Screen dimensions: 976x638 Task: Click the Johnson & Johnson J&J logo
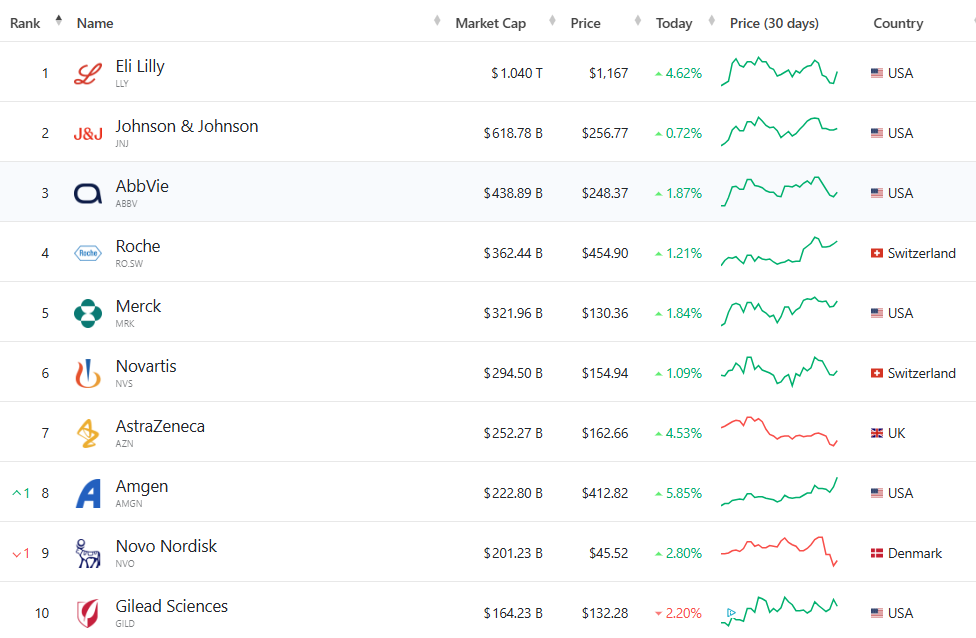click(88, 134)
